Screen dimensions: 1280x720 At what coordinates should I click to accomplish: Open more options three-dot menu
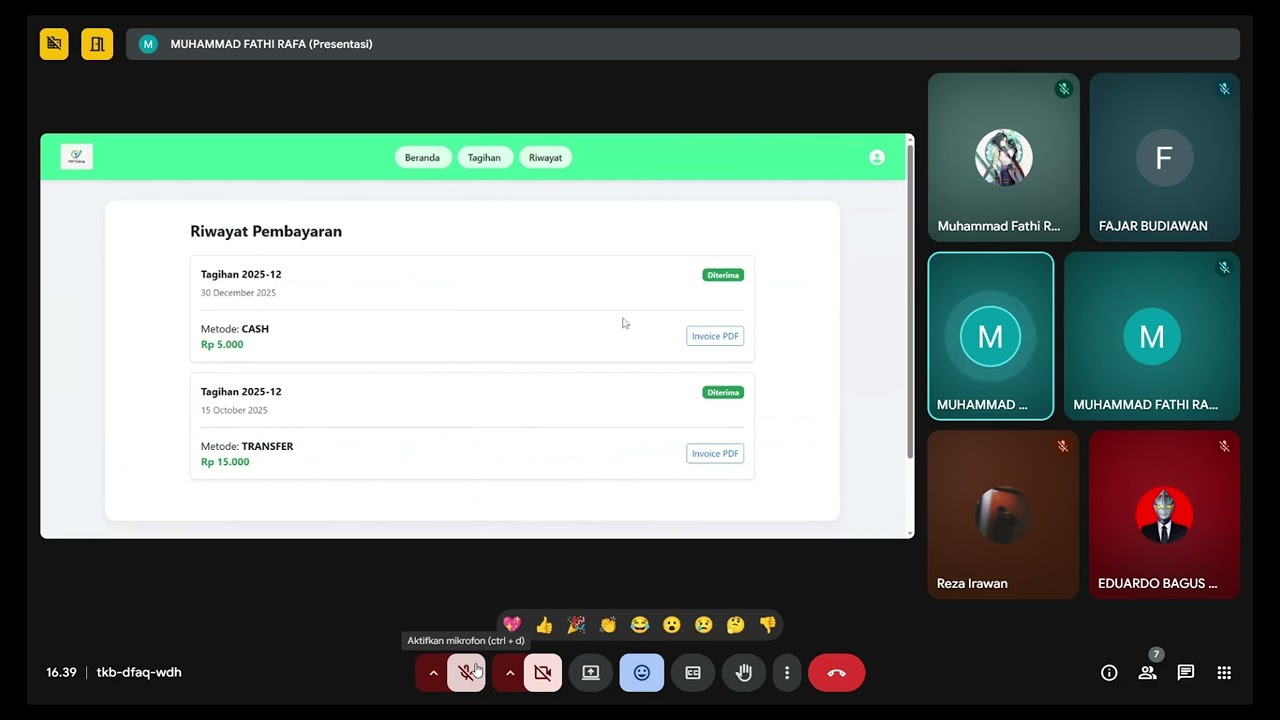787,673
